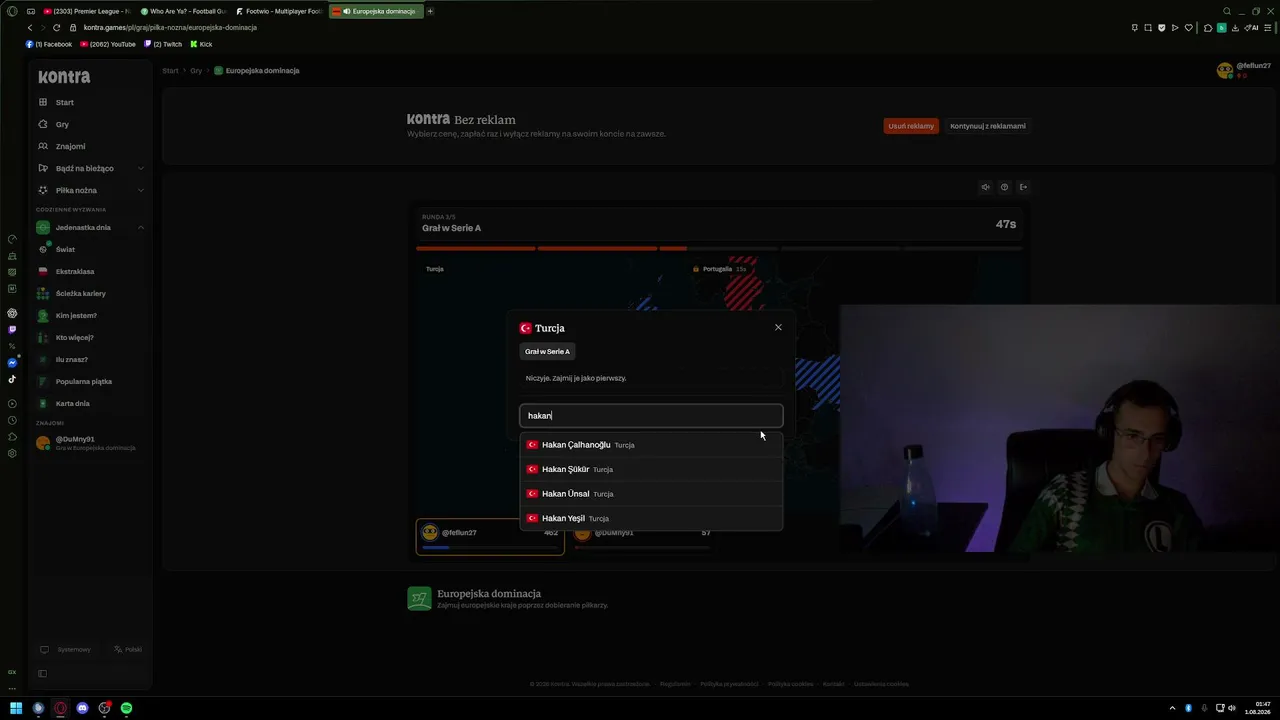Open the Ekstraklasa challenge
The image size is (1280, 720).
click(x=91, y=271)
